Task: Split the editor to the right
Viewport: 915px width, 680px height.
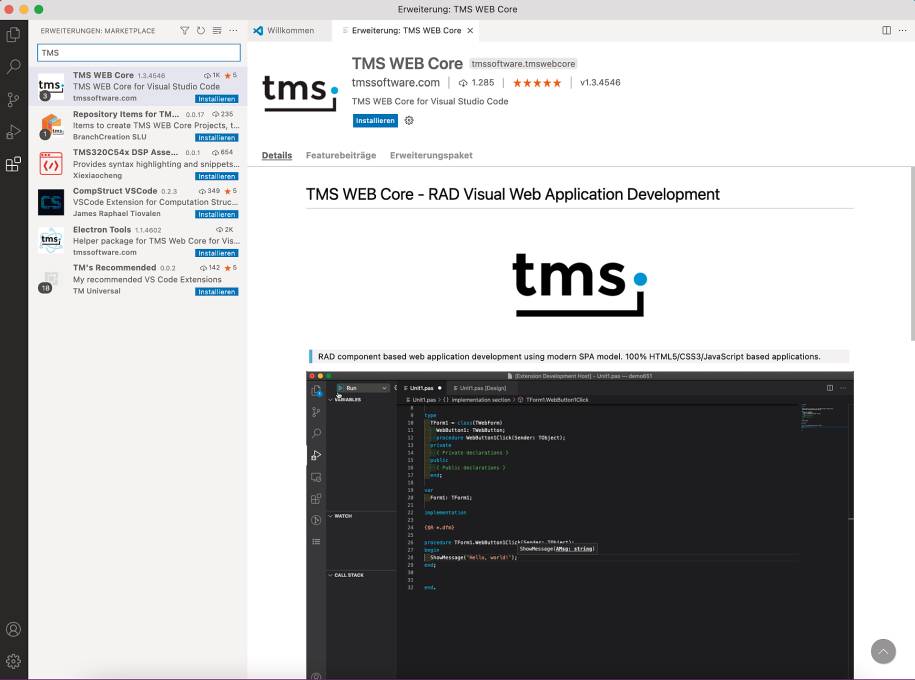Action: tap(886, 30)
